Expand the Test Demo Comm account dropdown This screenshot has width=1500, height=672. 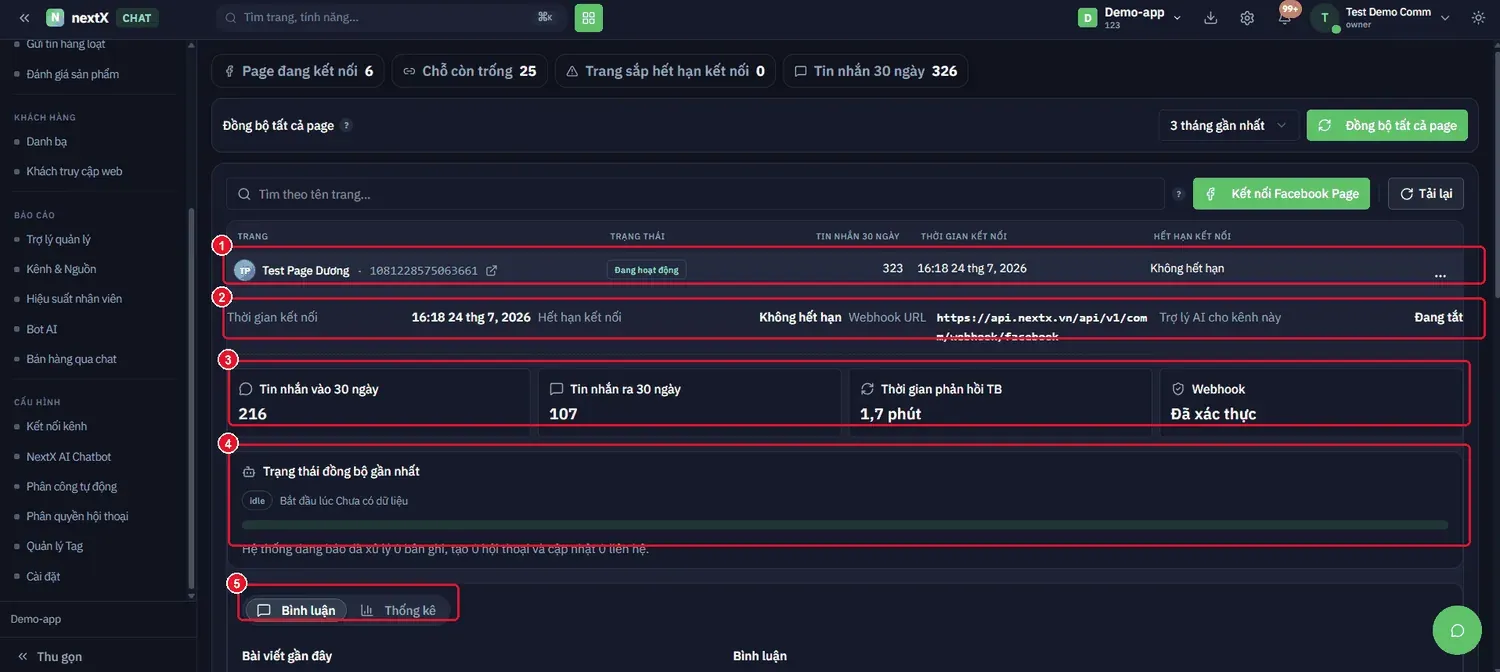(1445, 18)
